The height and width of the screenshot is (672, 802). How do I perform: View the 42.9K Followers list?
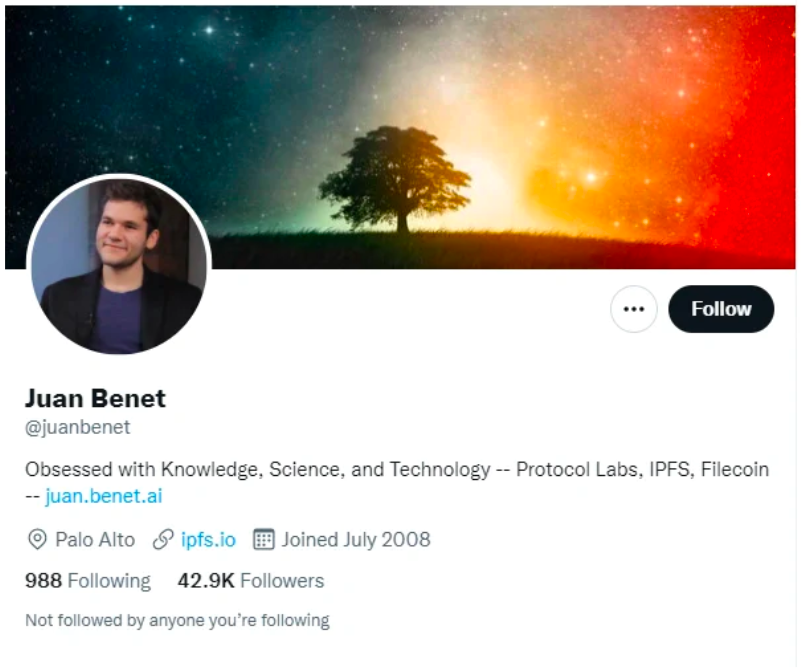coord(251,581)
